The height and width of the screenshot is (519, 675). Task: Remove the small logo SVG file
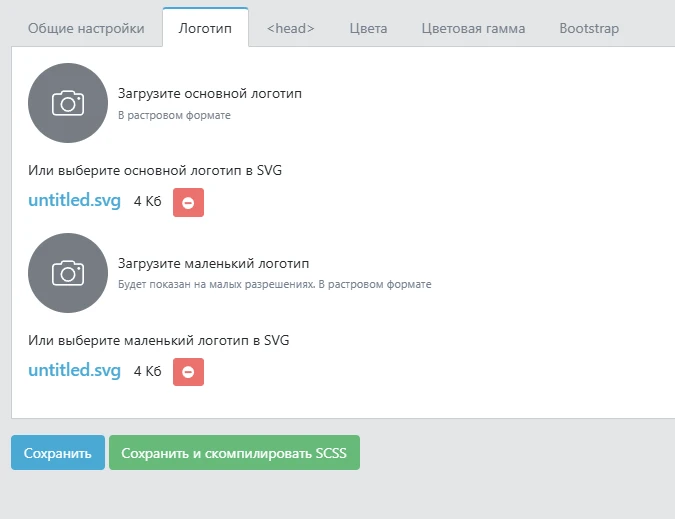[x=188, y=372]
